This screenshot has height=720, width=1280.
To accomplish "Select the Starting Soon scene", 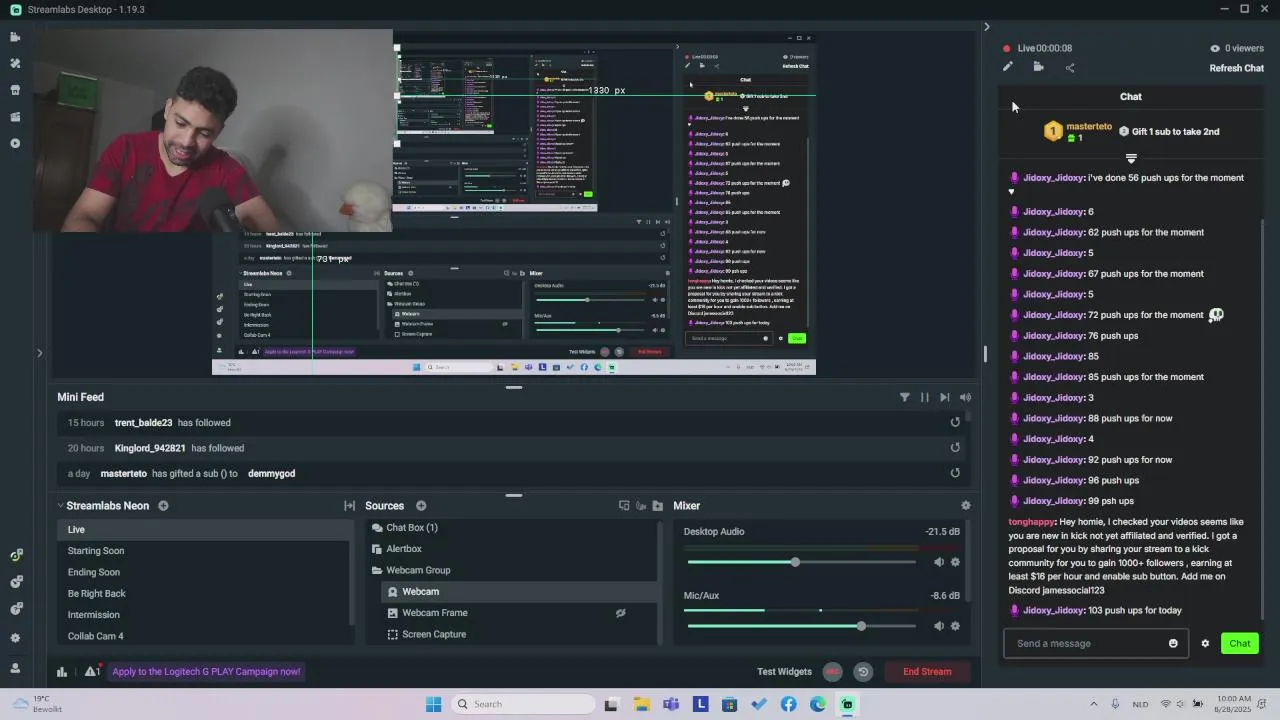I will [203, 551].
